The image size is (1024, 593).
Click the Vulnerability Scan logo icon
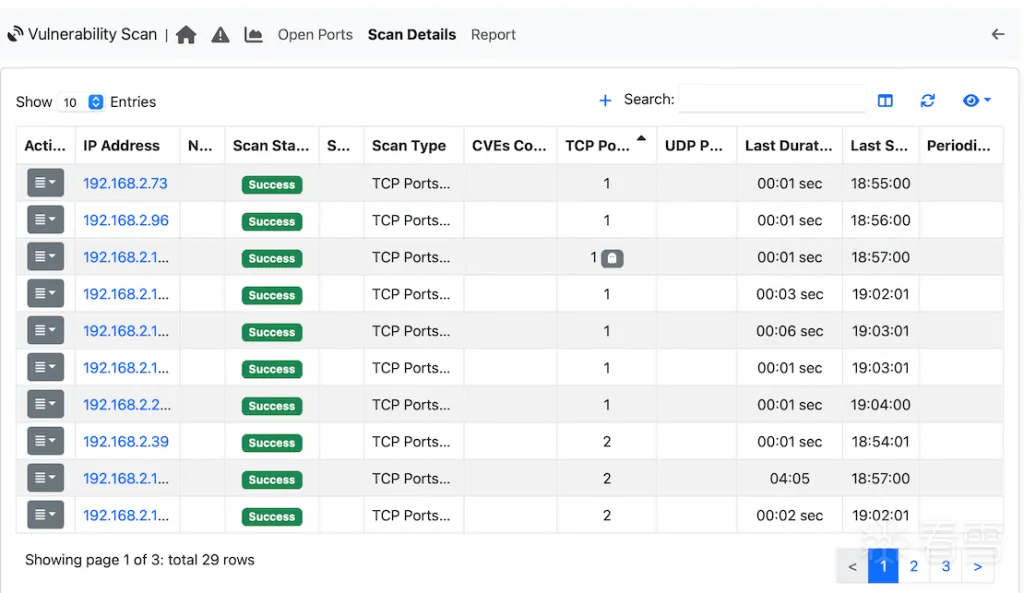click(15, 34)
